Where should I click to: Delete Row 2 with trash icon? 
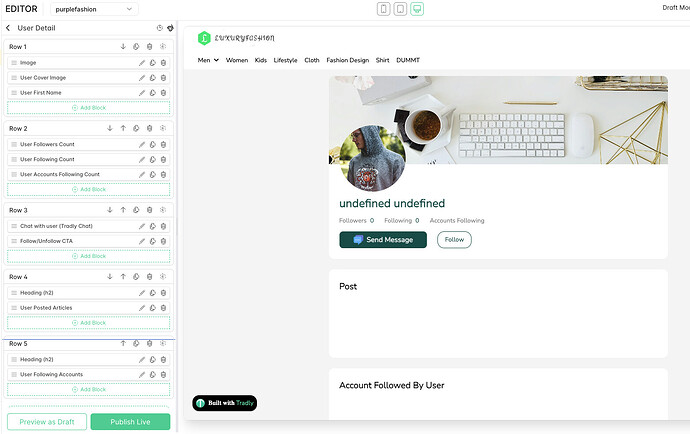(x=150, y=129)
